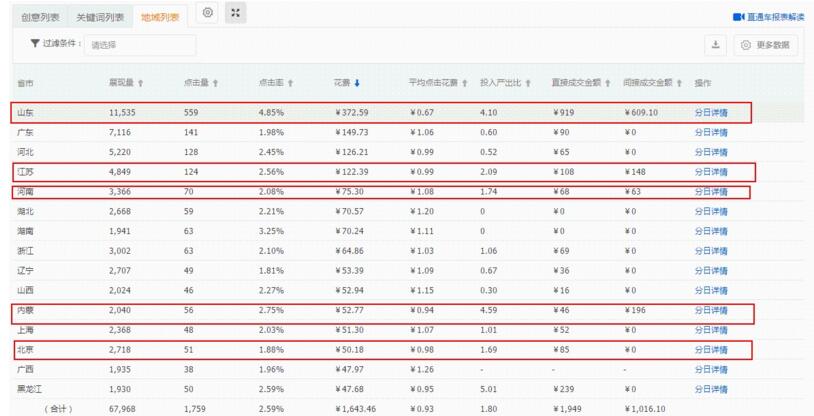The width and height of the screenshot is (814, 416).
Task: Click 江苏 indirect sales ¥148
Action: [x=635, y=172]
